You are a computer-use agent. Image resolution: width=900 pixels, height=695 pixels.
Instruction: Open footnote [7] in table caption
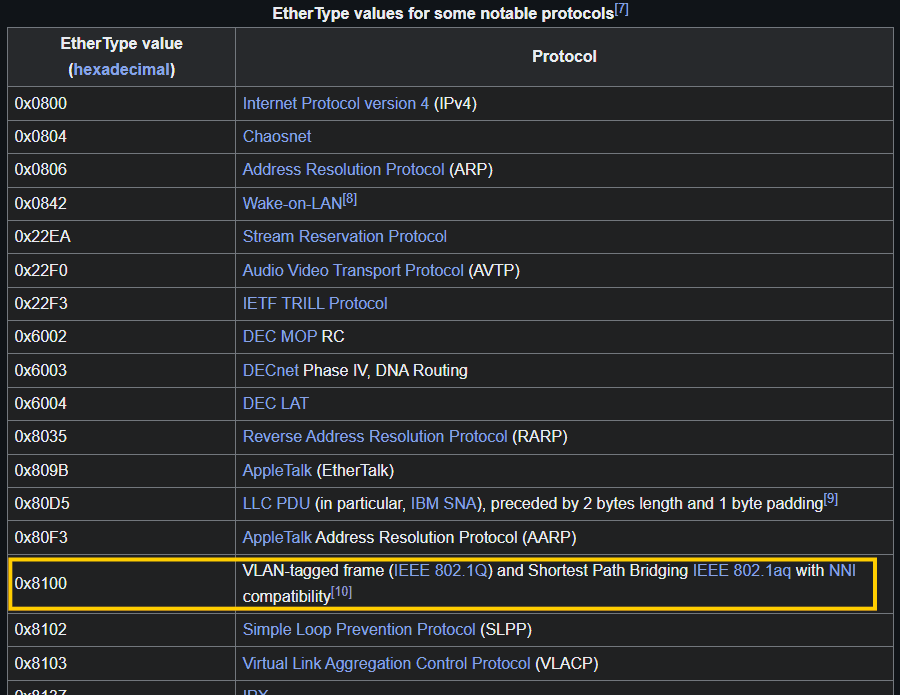click(x=622, y=9)
